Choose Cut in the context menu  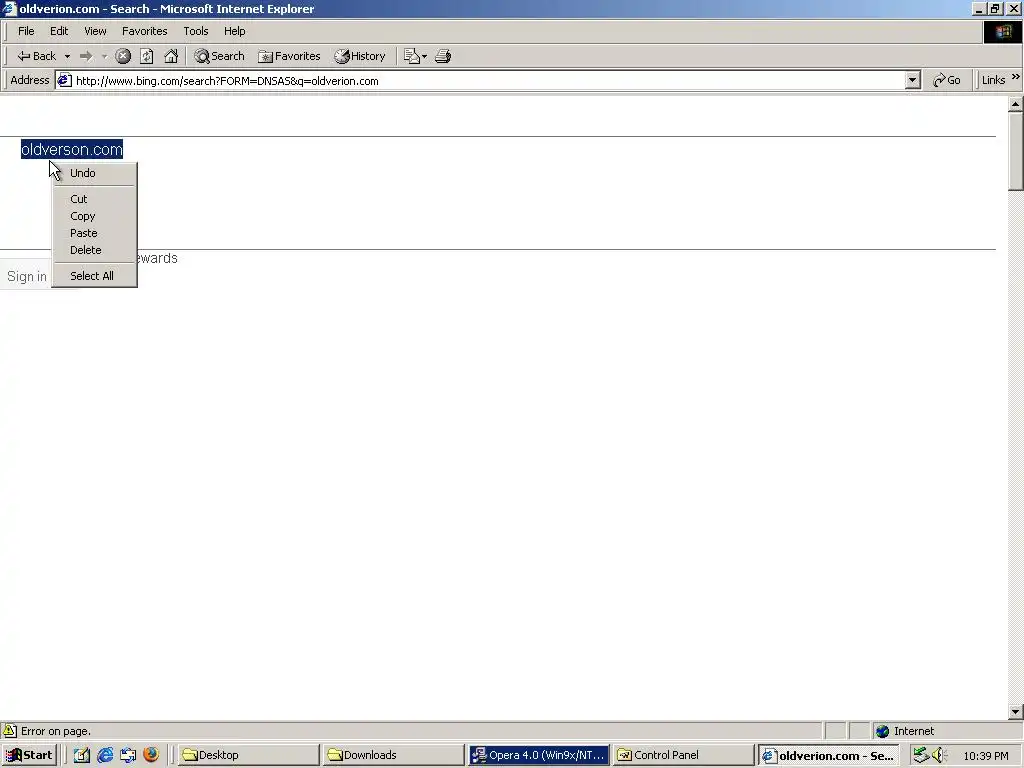click(78, 199)
